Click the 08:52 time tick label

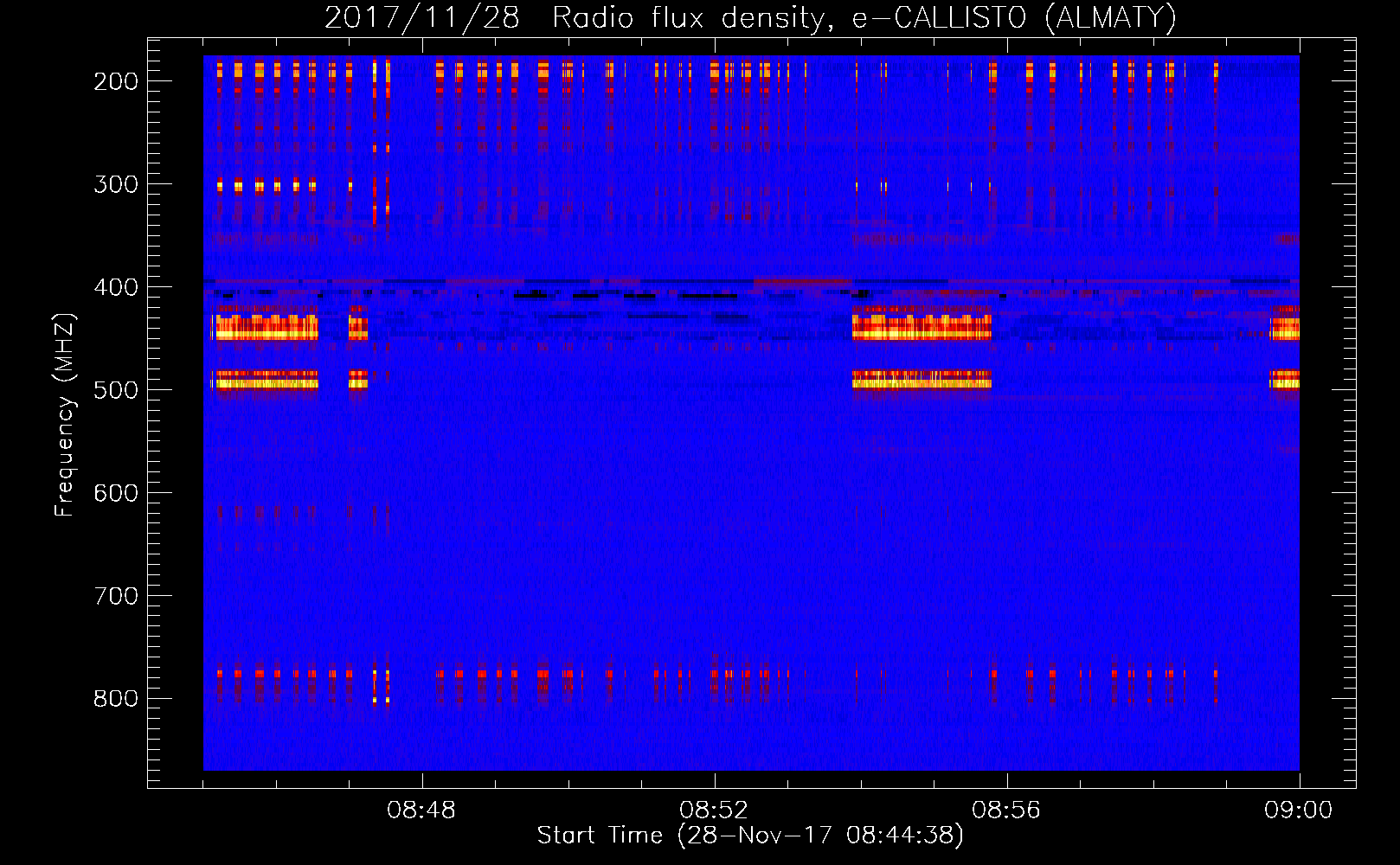click(714, 811)
